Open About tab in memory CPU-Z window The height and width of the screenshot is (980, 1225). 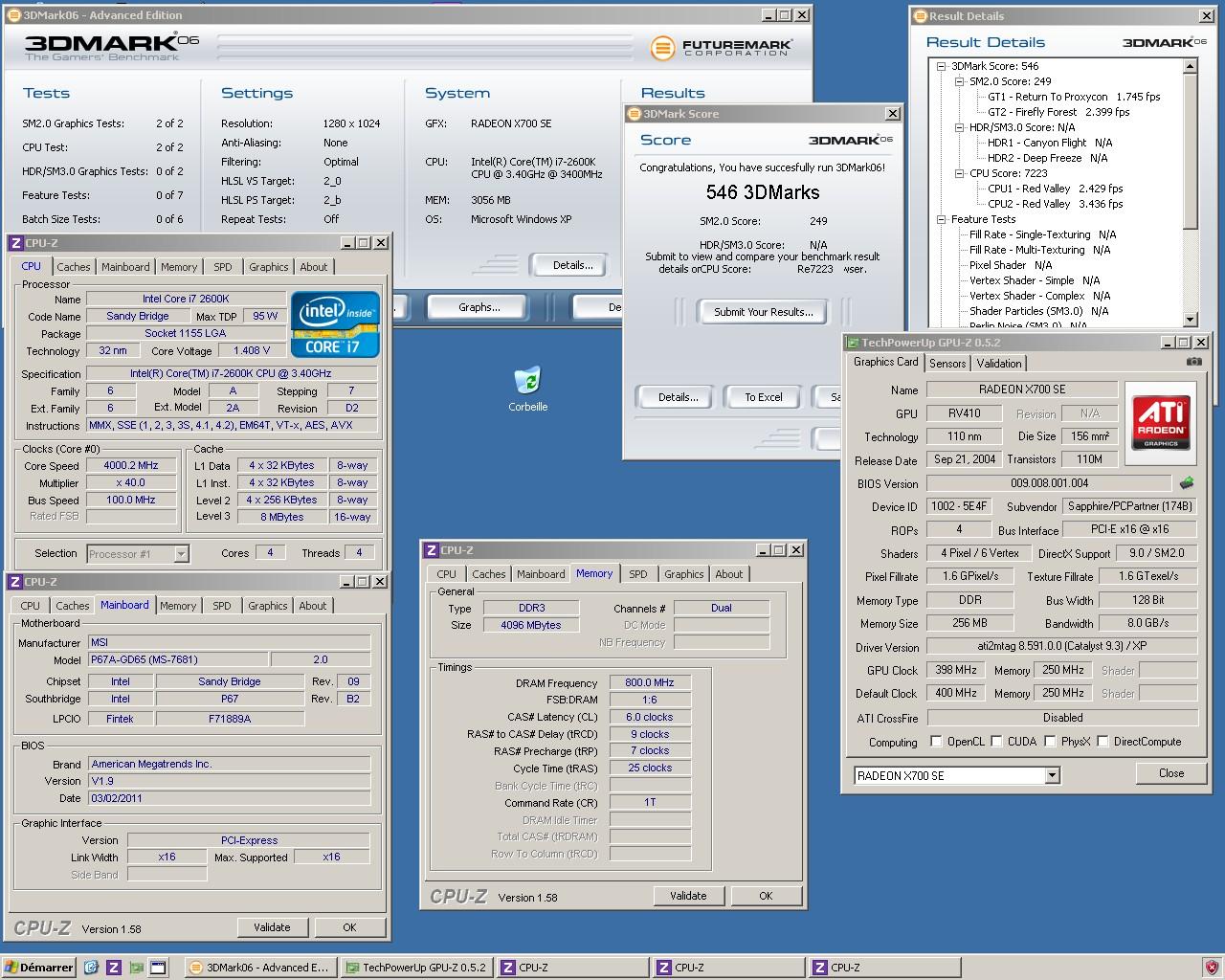tap(729, 574)
